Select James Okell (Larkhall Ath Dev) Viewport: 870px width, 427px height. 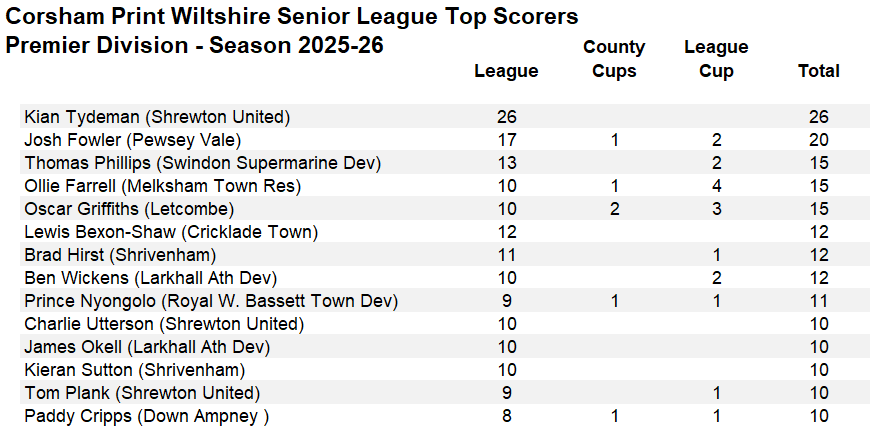click(147, 347)
